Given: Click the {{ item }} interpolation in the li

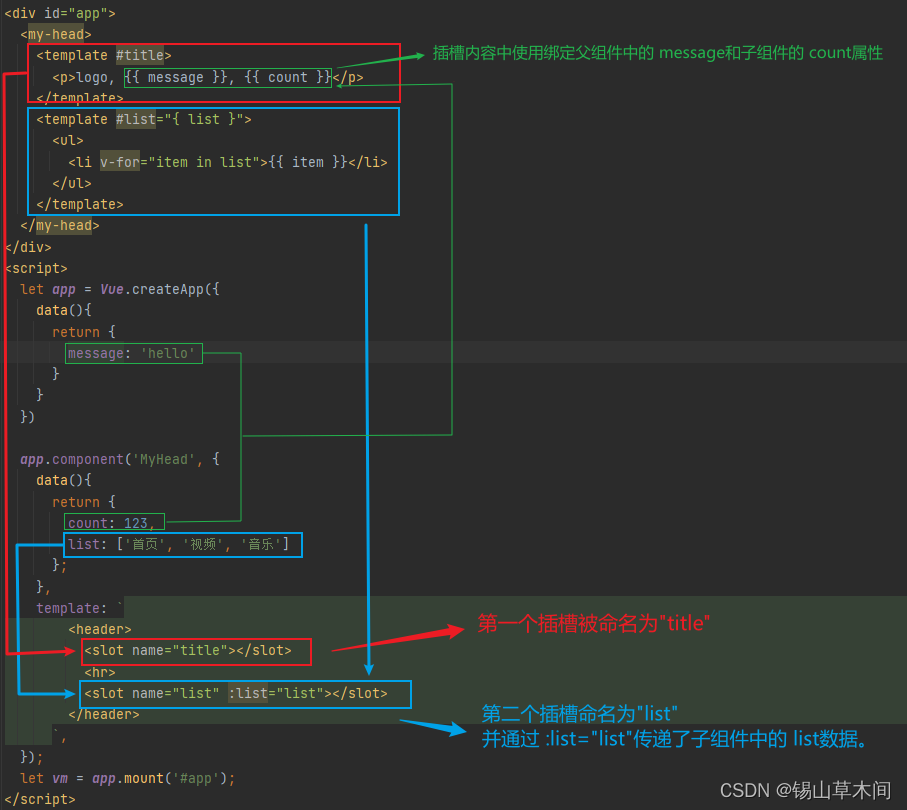Looking at the screenshot, I should 308,162.
